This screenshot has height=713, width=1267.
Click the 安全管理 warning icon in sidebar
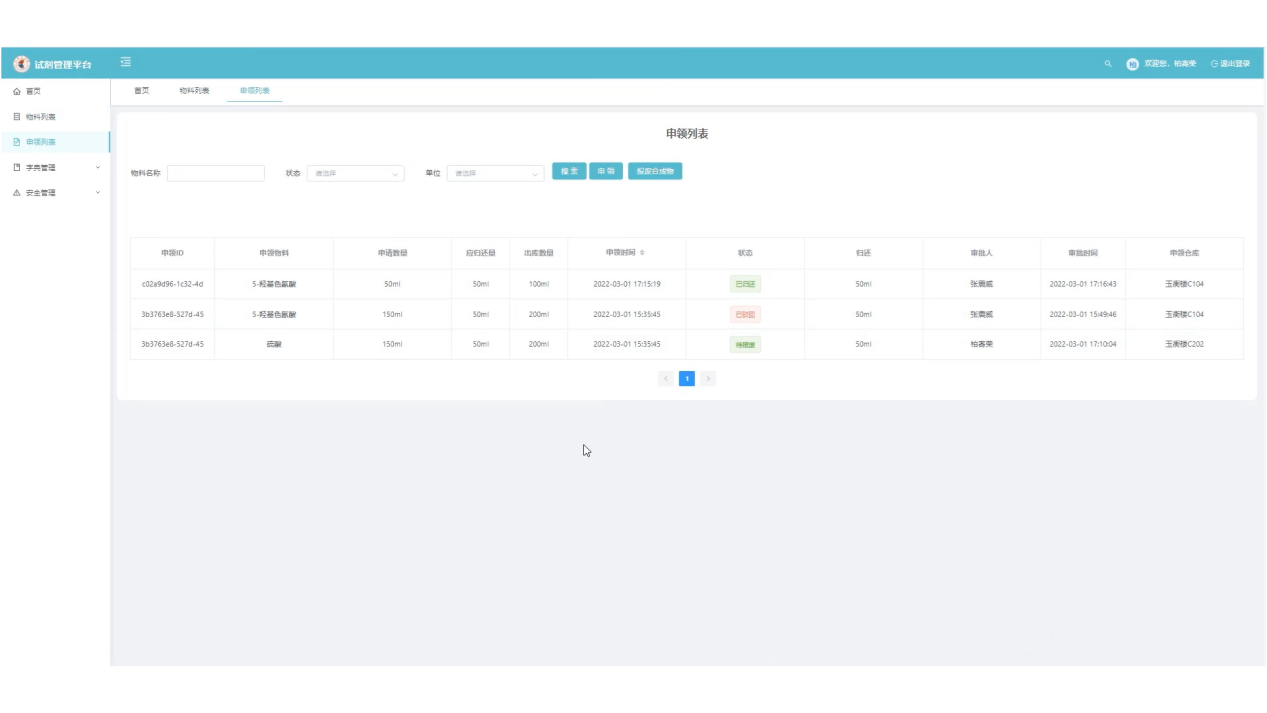(17, 193)
